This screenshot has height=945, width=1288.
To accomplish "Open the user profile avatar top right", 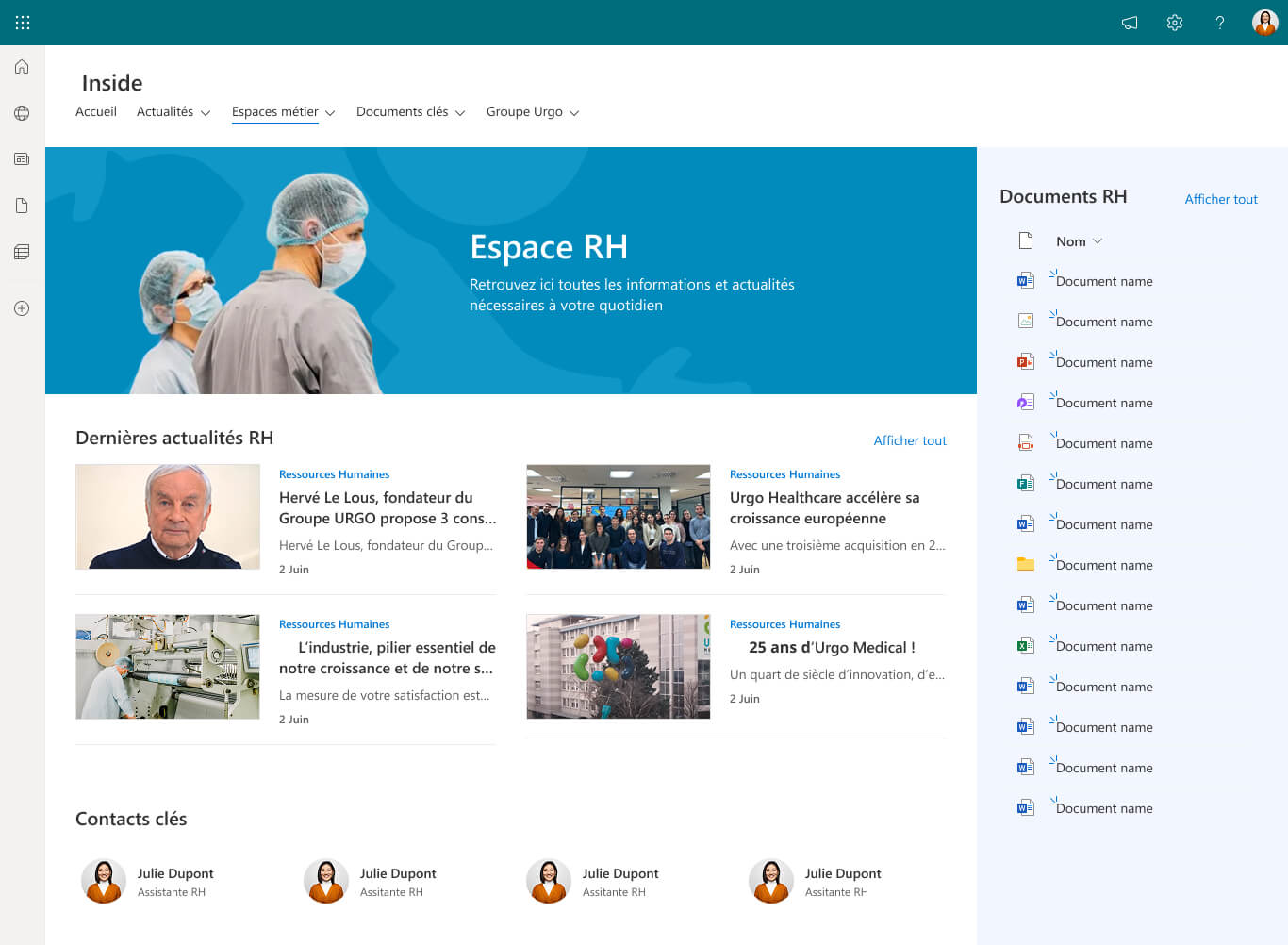I will click(x=1264, y=23).
